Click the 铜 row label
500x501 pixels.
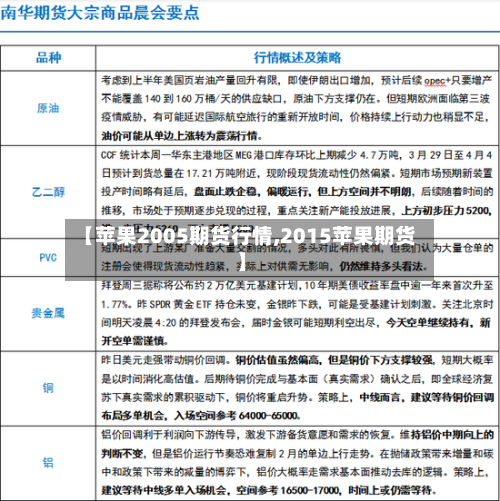tap(48, 388)
